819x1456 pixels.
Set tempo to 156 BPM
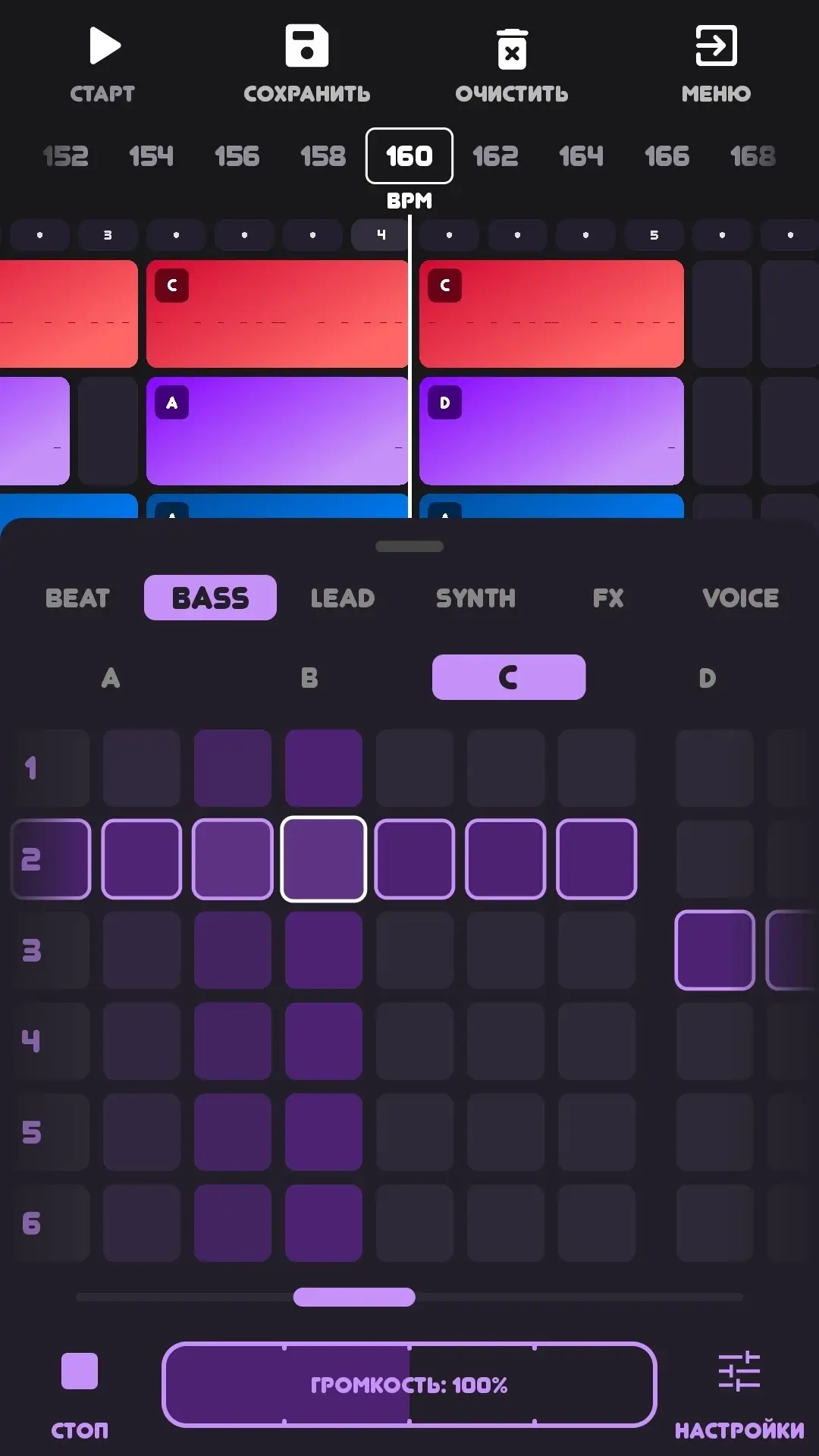(237, 156)
